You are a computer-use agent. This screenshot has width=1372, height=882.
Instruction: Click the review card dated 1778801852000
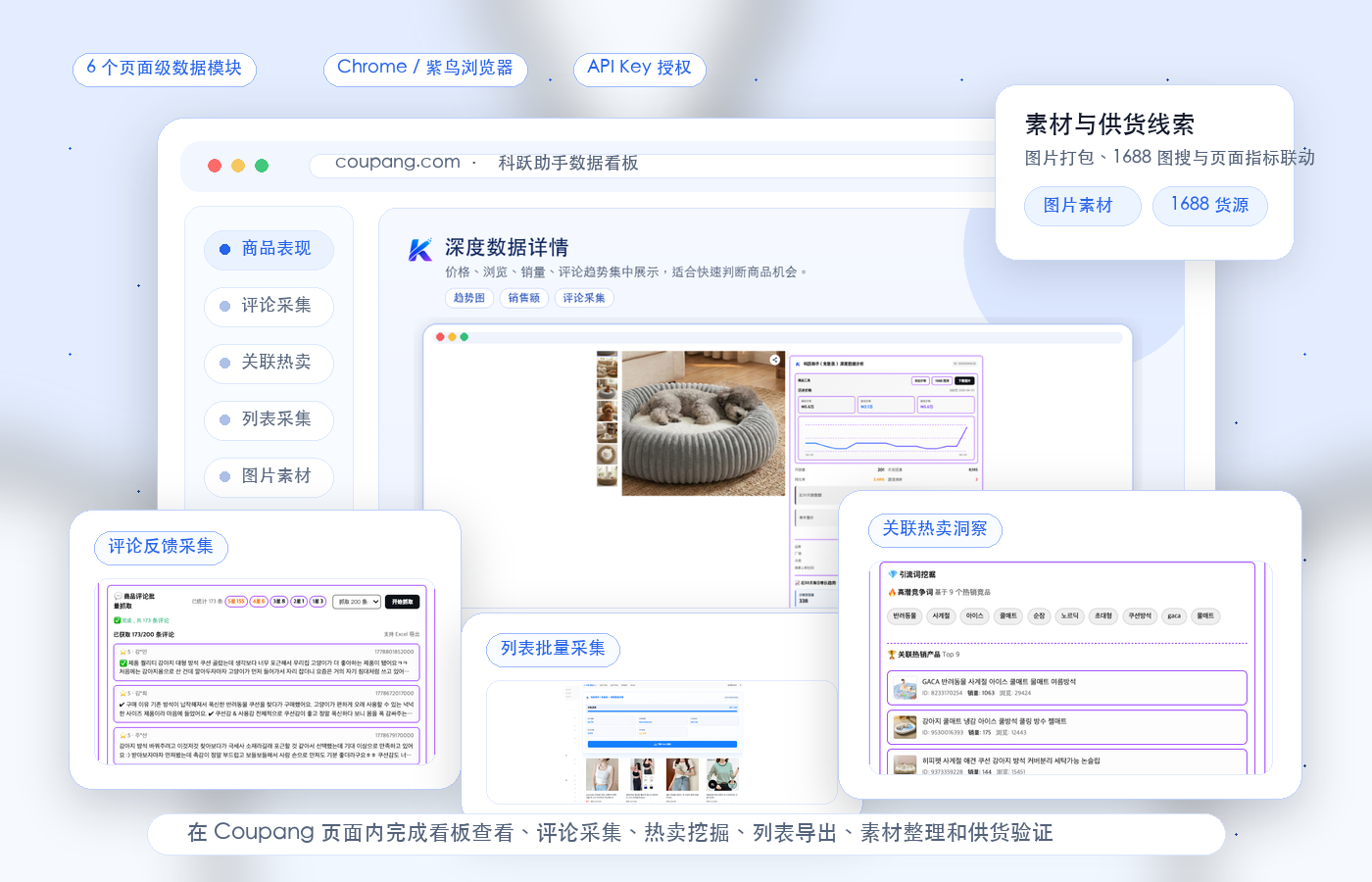pos(267,662)
